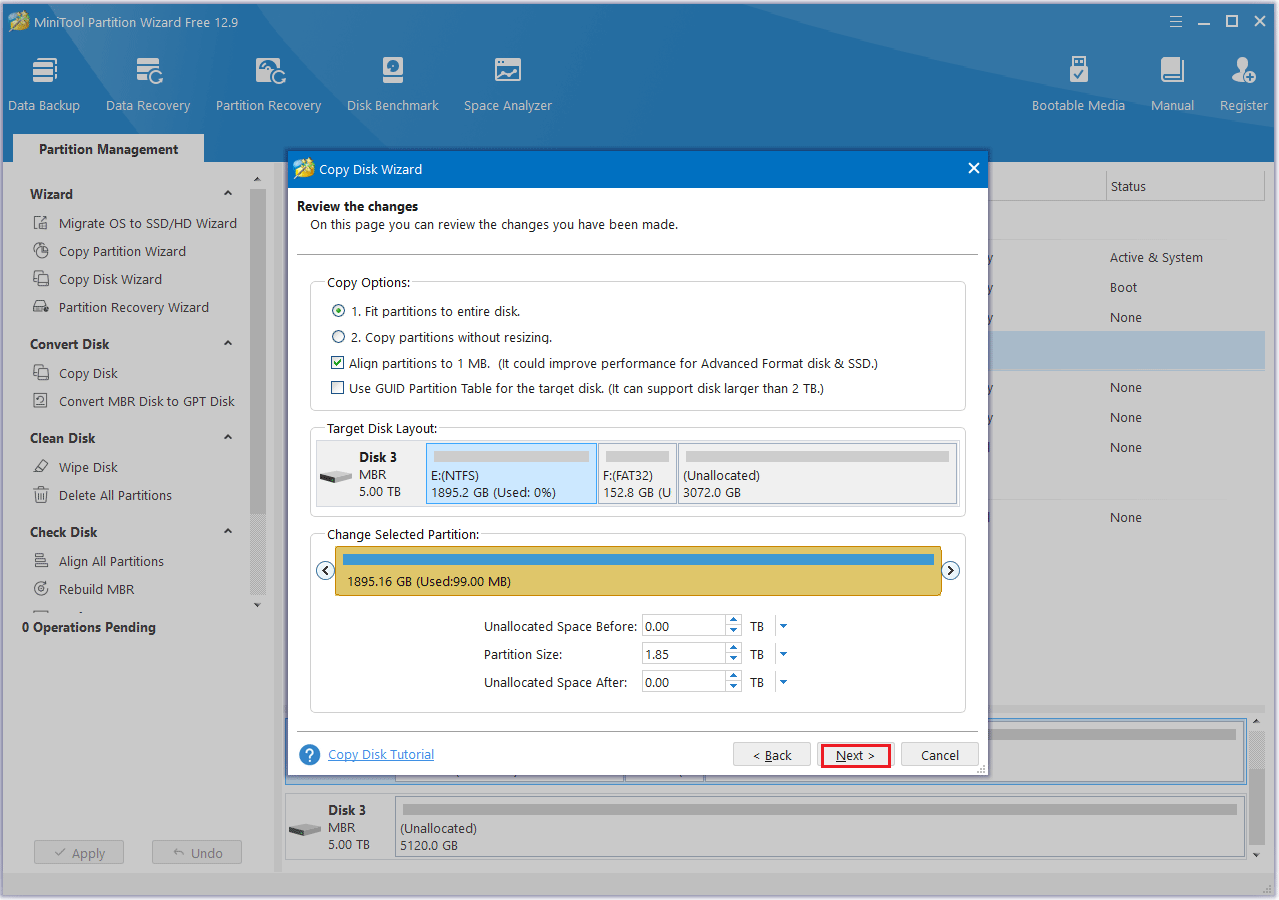Open Disk Benchmark
1279x900 pixels.
393,84
